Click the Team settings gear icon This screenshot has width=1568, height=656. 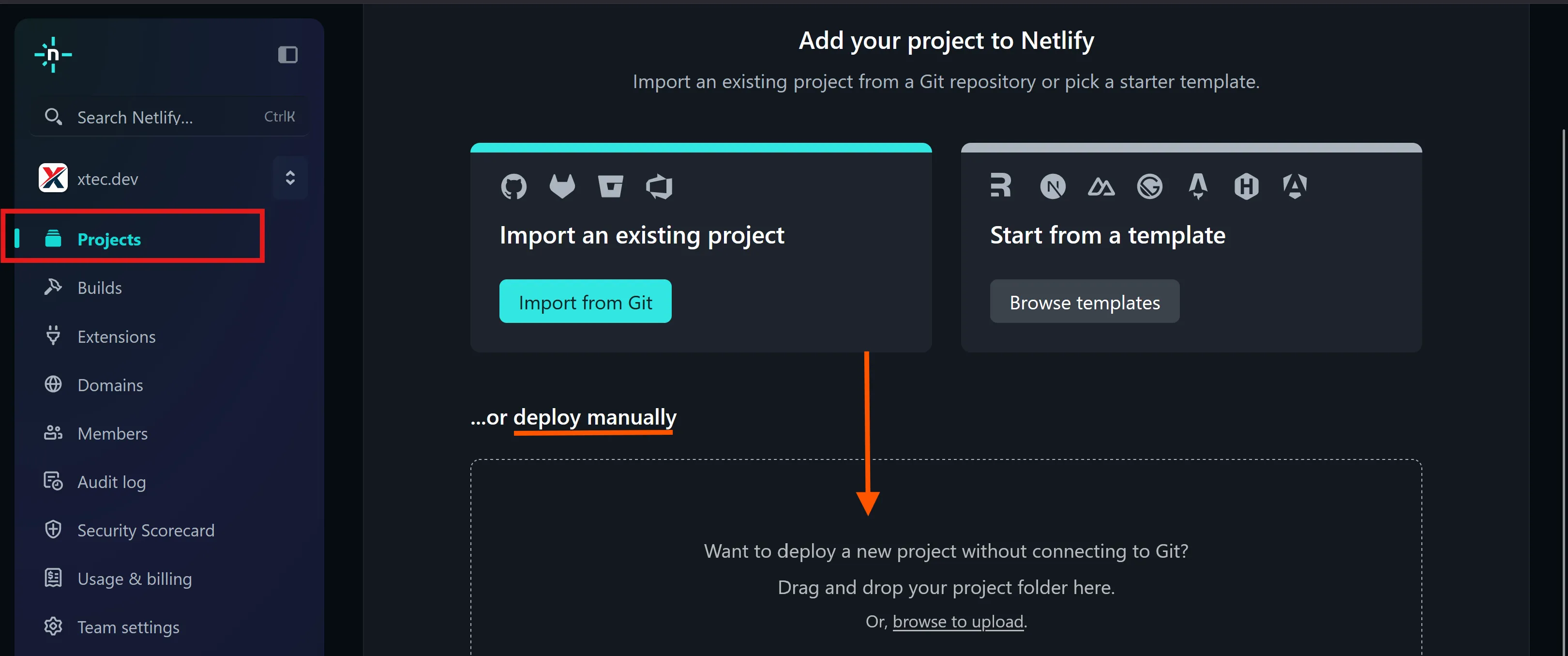coord(54,626)
